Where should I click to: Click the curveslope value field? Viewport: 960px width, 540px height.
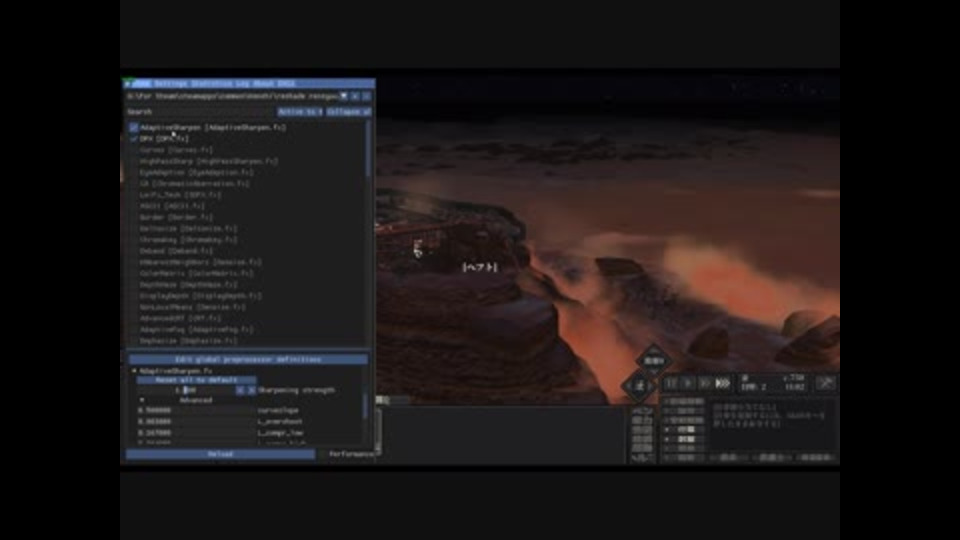coord(196,410)
